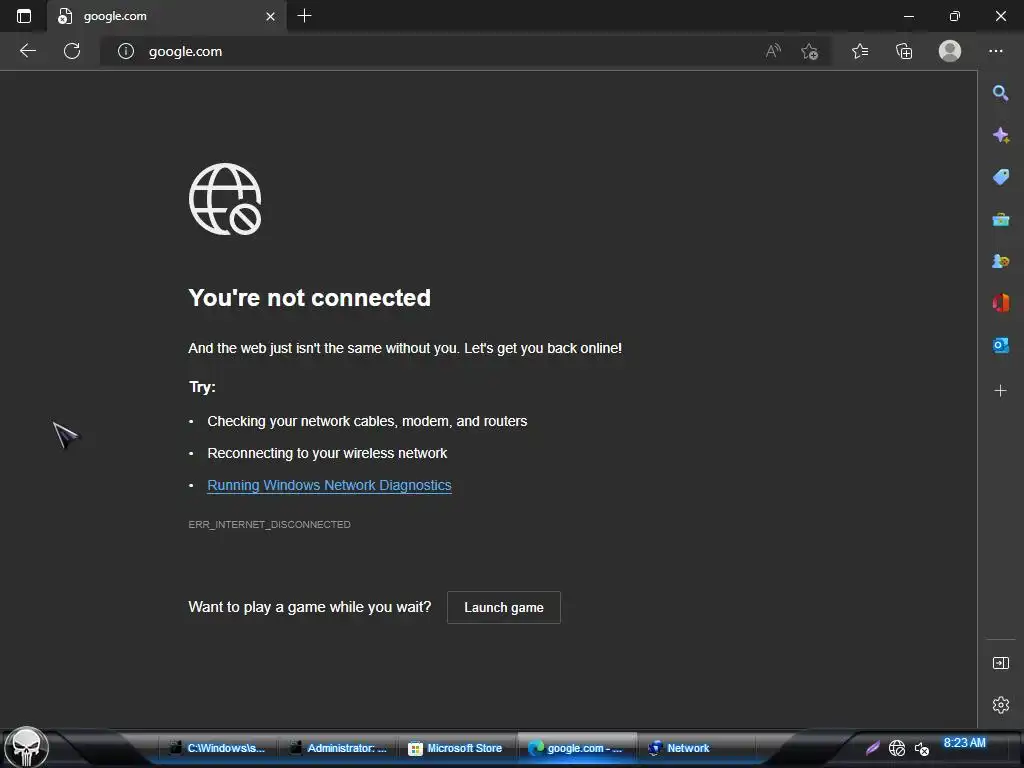Open sidebar Tools briefcase icon
The height and width of the screenshot is (768, 1024).
(1000, 219)
